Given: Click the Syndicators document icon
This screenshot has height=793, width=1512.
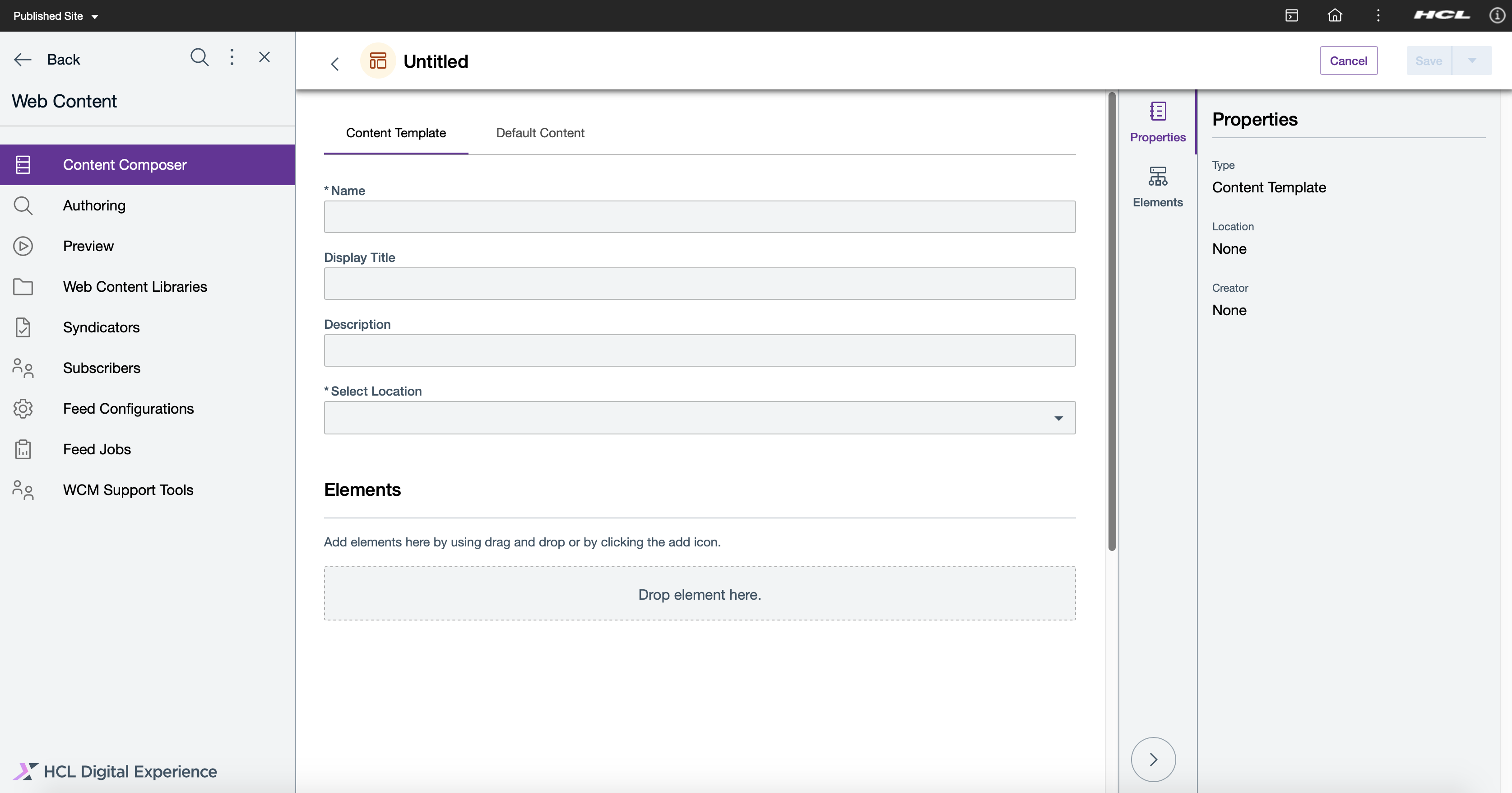Looking at the screenshot, I should click(23, 327).
